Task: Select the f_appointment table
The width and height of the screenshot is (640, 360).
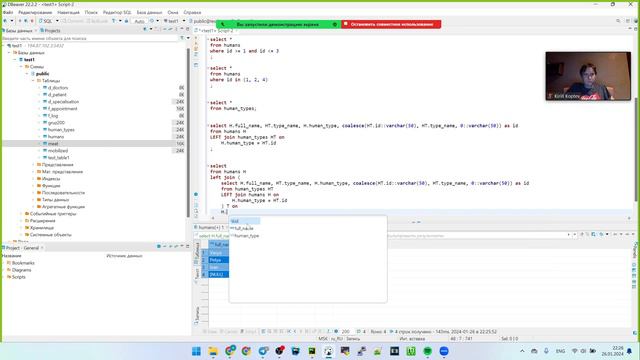Action: [62, 109]
